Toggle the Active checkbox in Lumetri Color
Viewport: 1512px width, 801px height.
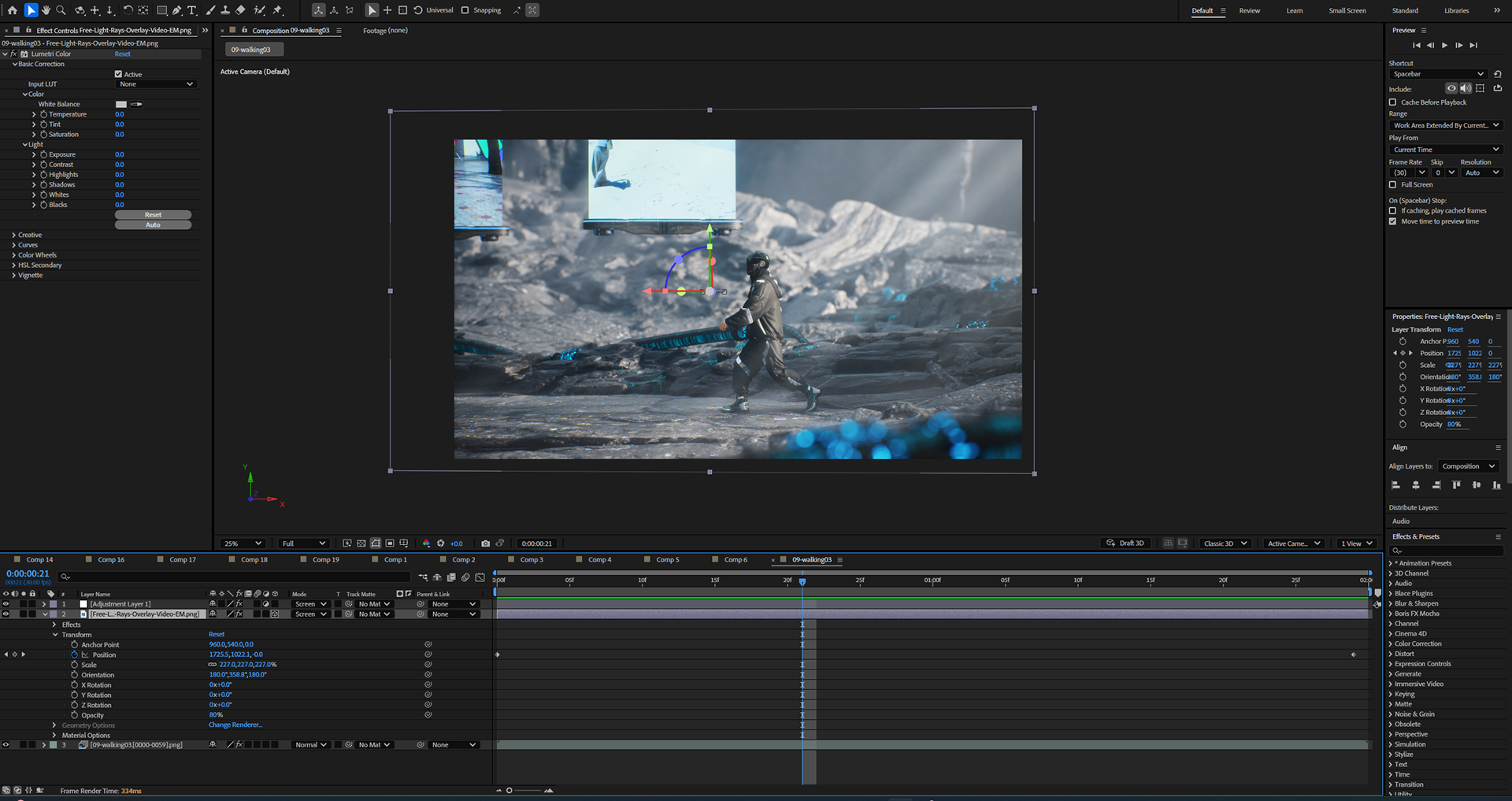[x=118, y=74]
